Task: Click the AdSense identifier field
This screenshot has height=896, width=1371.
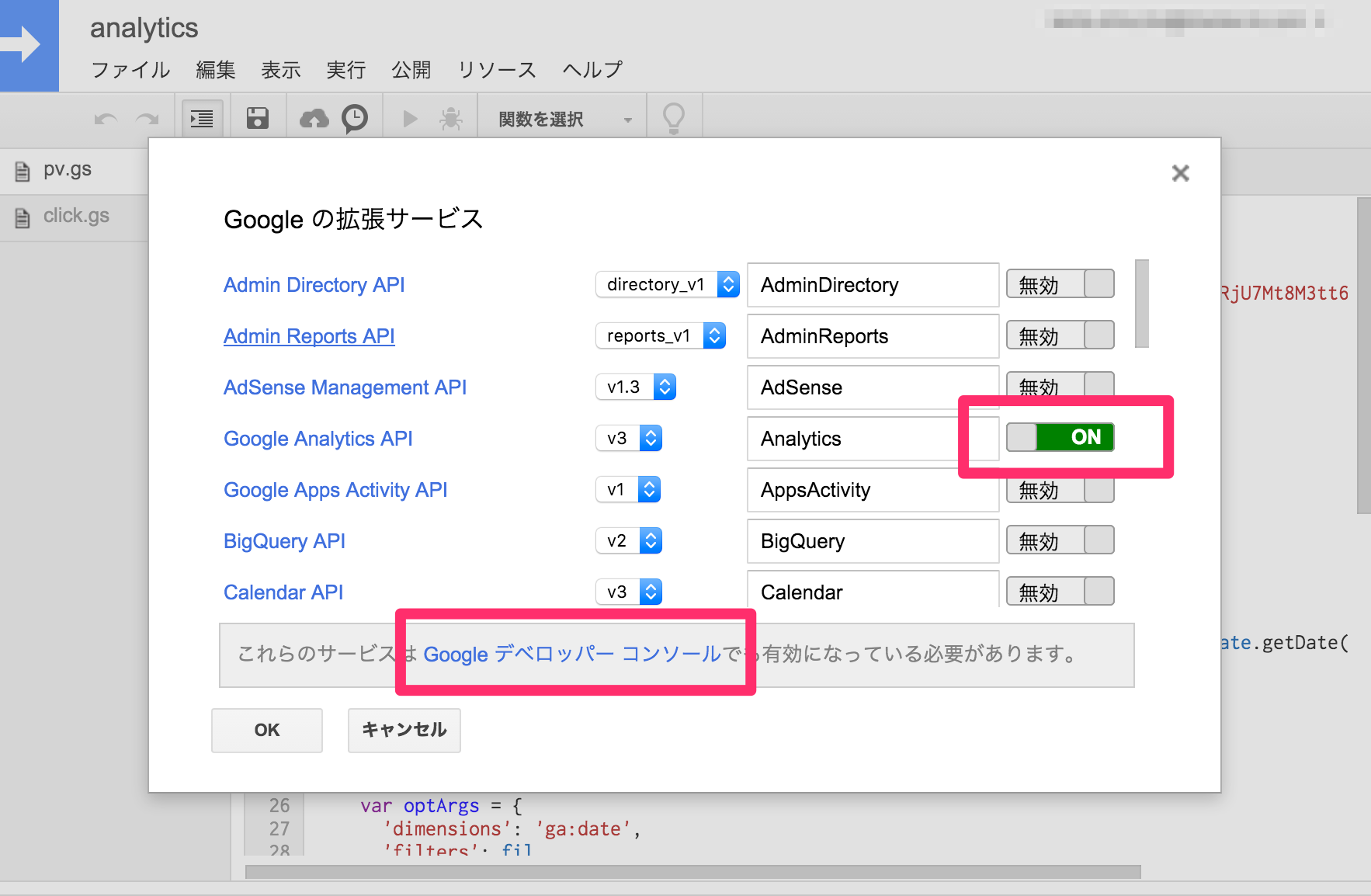Action: (873, 387)
